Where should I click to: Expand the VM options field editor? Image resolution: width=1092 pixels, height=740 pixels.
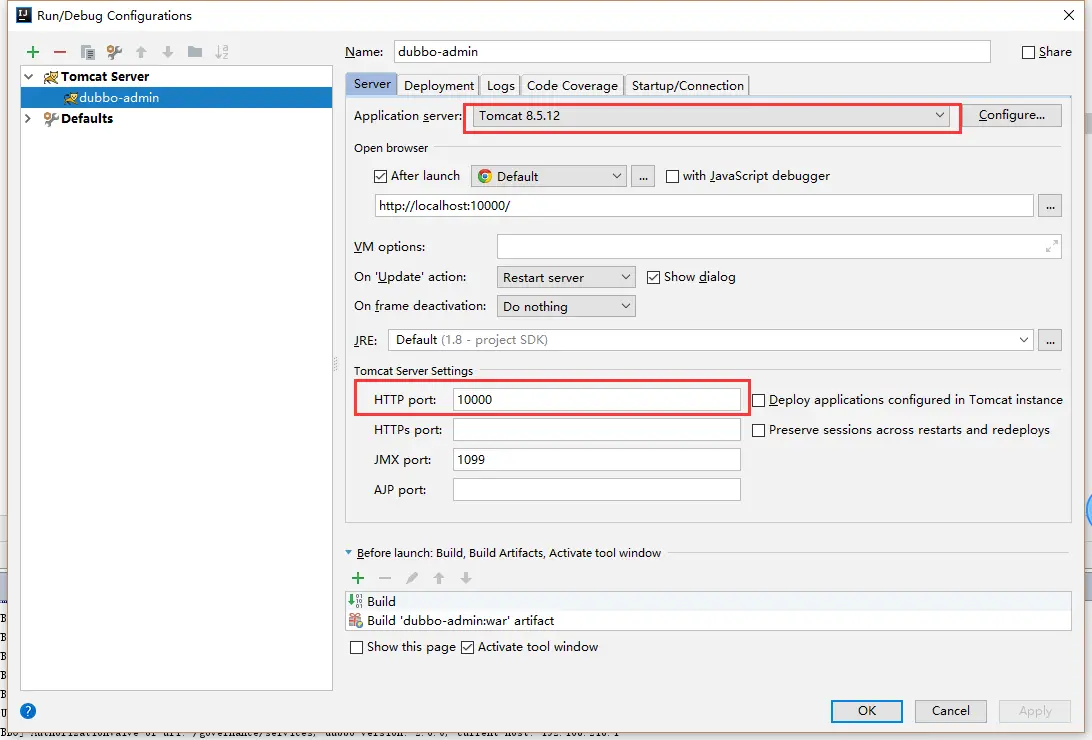click(x=1052, y=246)
